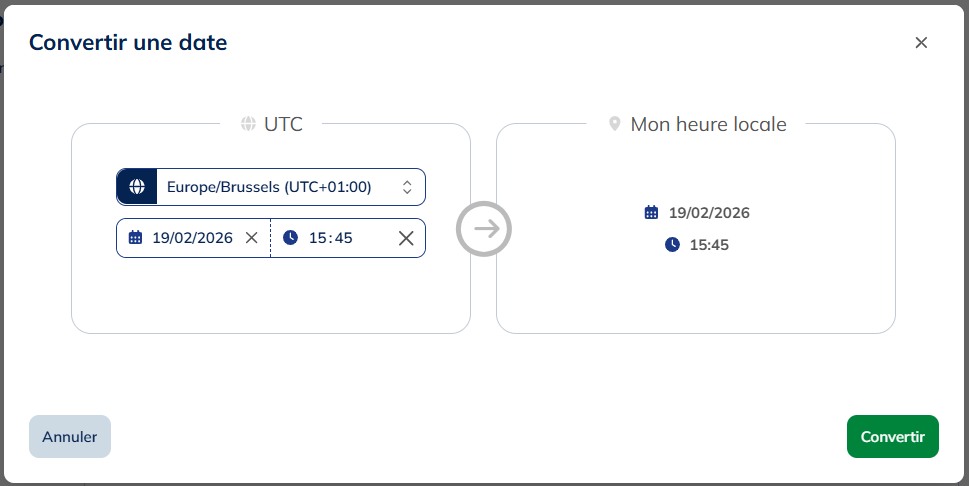This screenshot has width=969, height=486.
Task: Edit the 19/02/2026 date input field
Action: coord(192,238)
